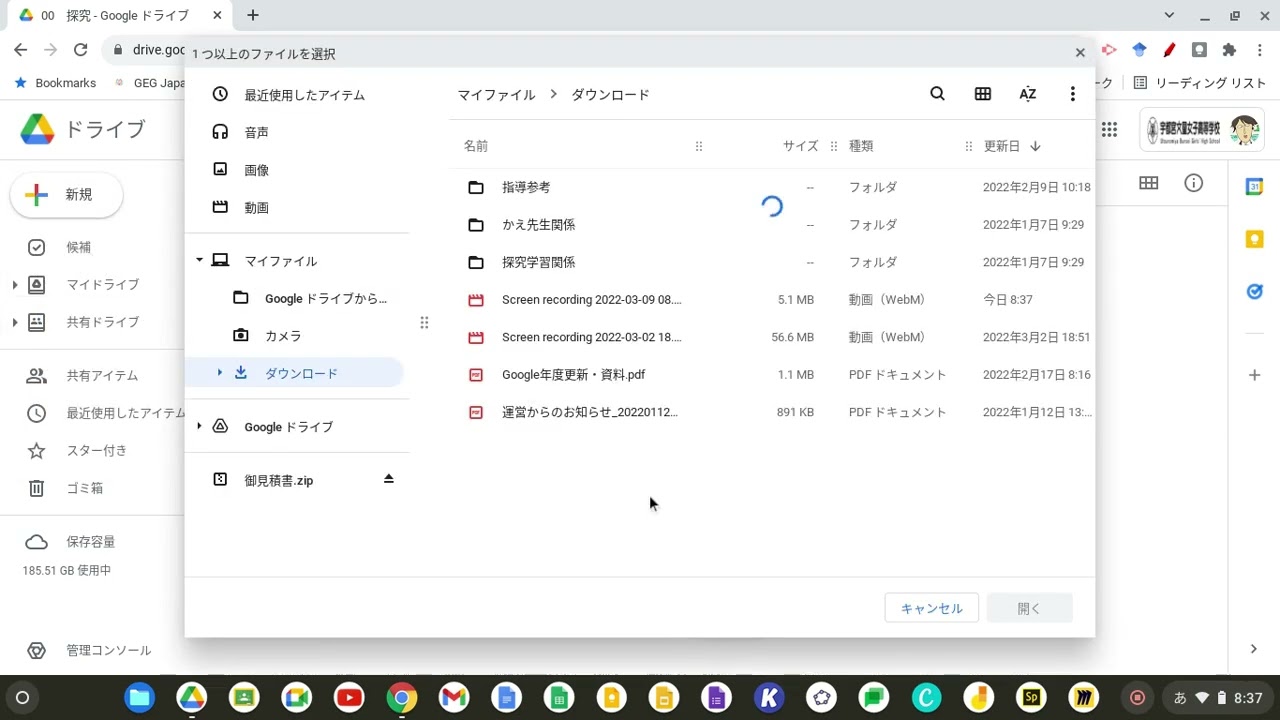Search files in the file picker
Image resolution: width=1280 pixels, height=720 pixels.
point(937,94)
